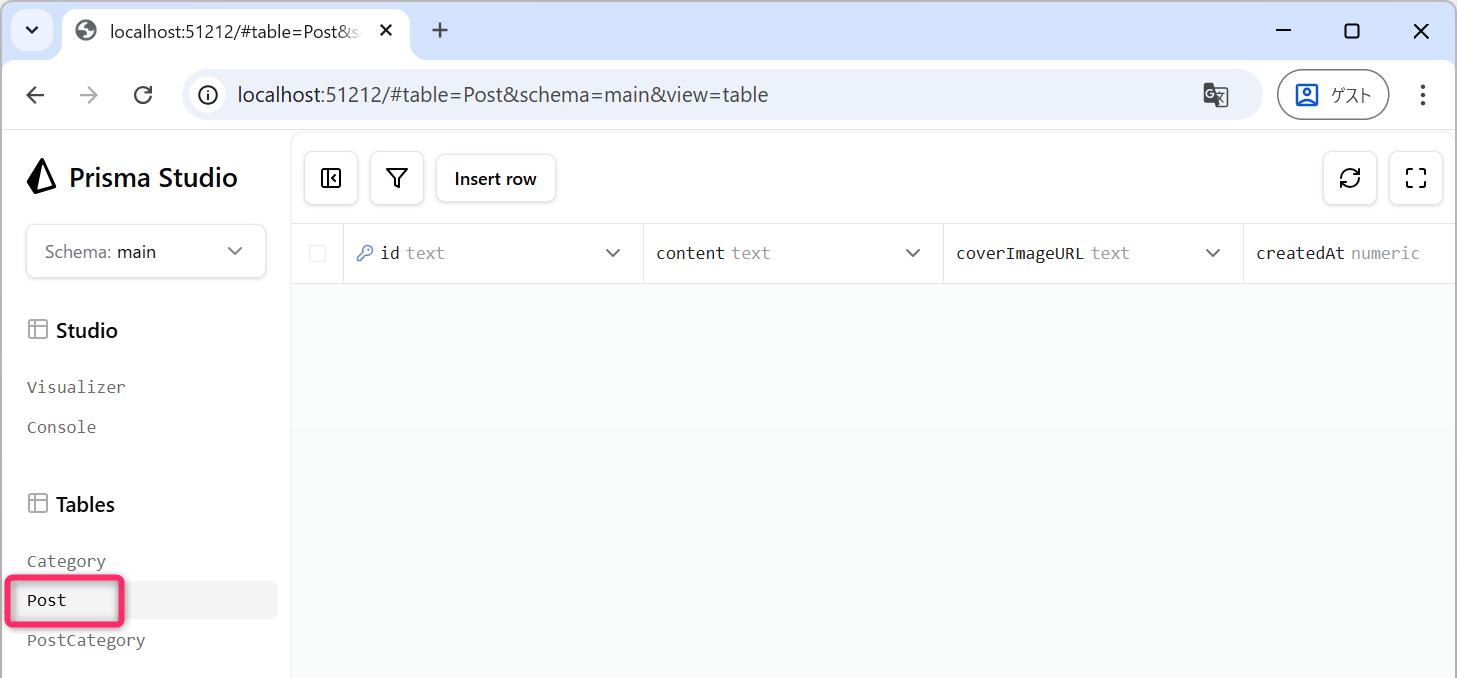Collapse the sidebar panel icon
This screenshot has height=678, width=1457.
pyautogui.click(x=331, y=178)
